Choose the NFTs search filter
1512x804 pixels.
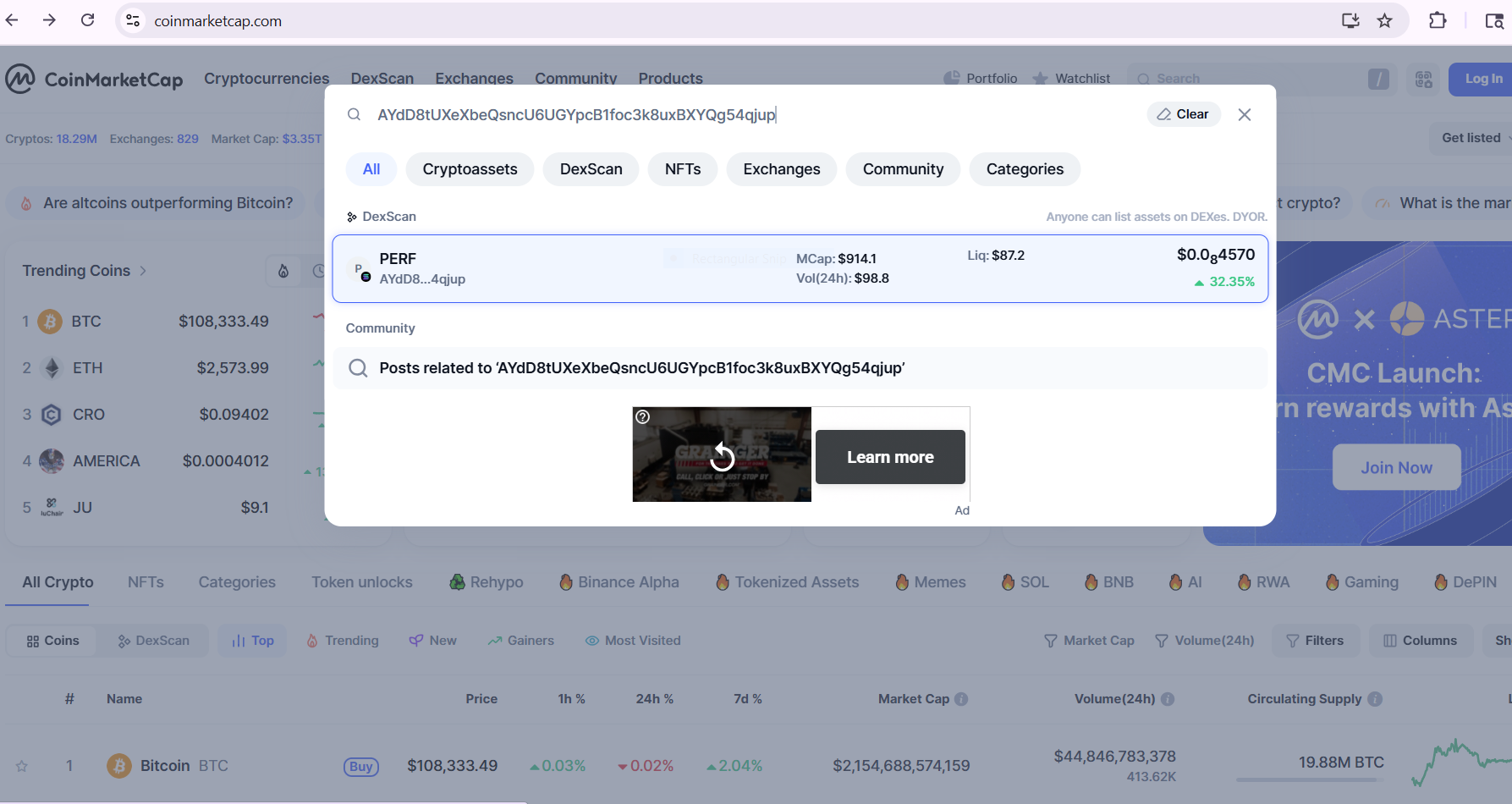point(682,169)
